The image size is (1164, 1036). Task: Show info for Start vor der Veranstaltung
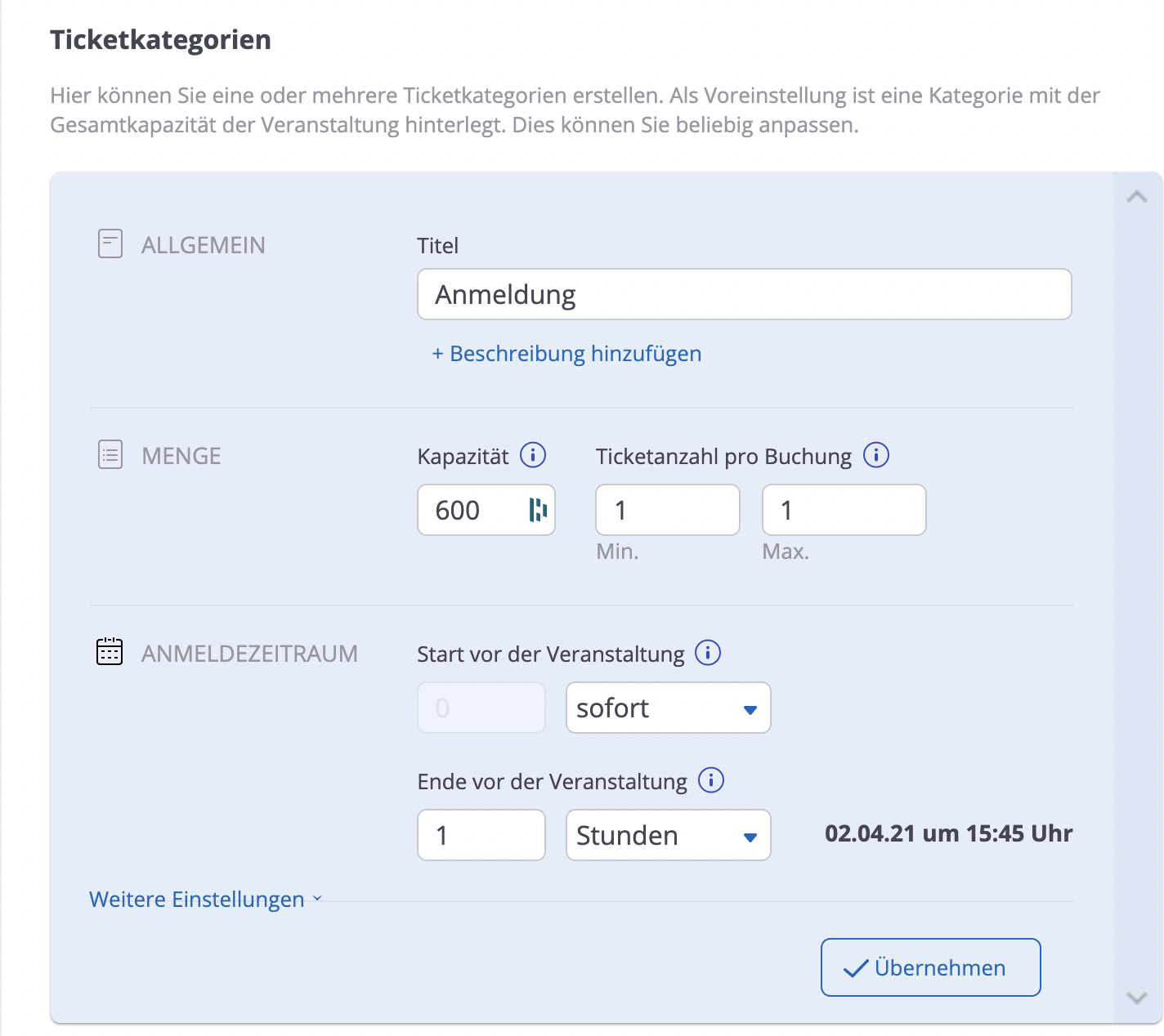tap(708, 653)
